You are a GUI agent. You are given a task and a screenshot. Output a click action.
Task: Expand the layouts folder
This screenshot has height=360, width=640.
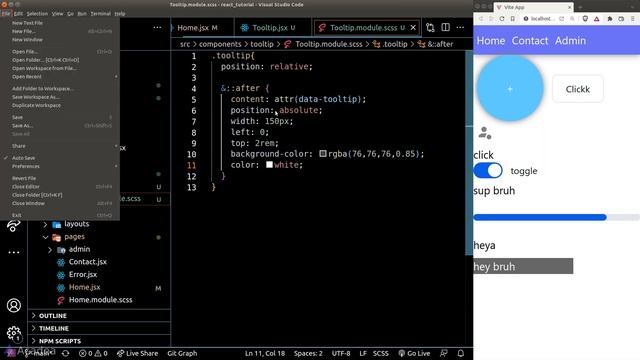point(45,224)
